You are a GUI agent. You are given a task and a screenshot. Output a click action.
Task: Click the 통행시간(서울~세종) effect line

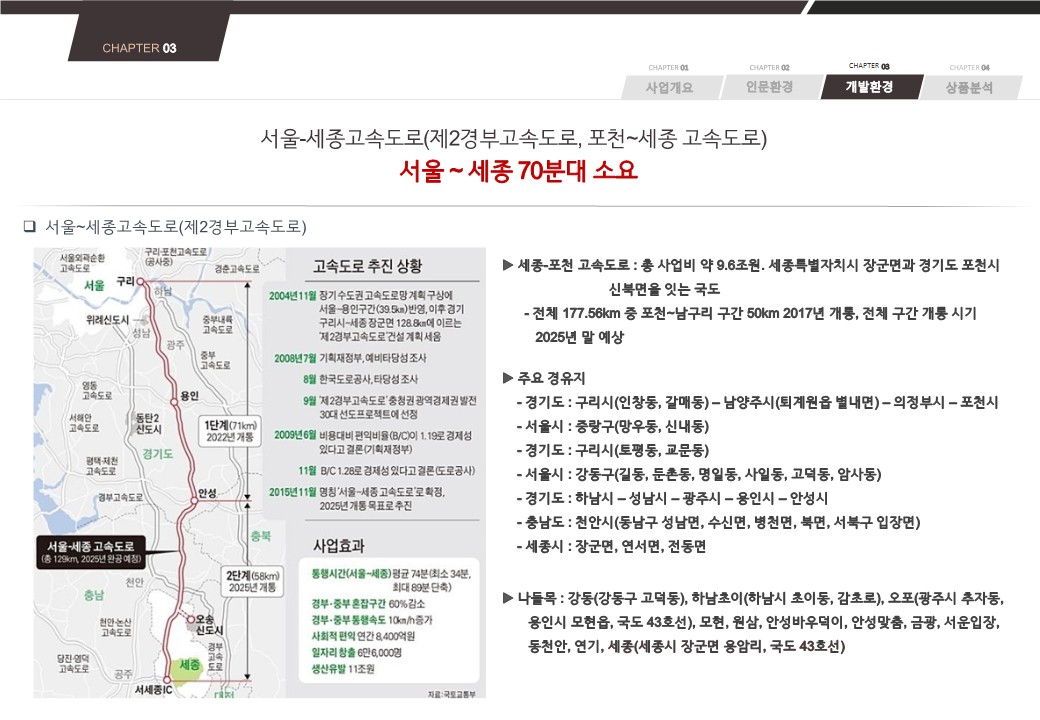click(x=391, y=580)
